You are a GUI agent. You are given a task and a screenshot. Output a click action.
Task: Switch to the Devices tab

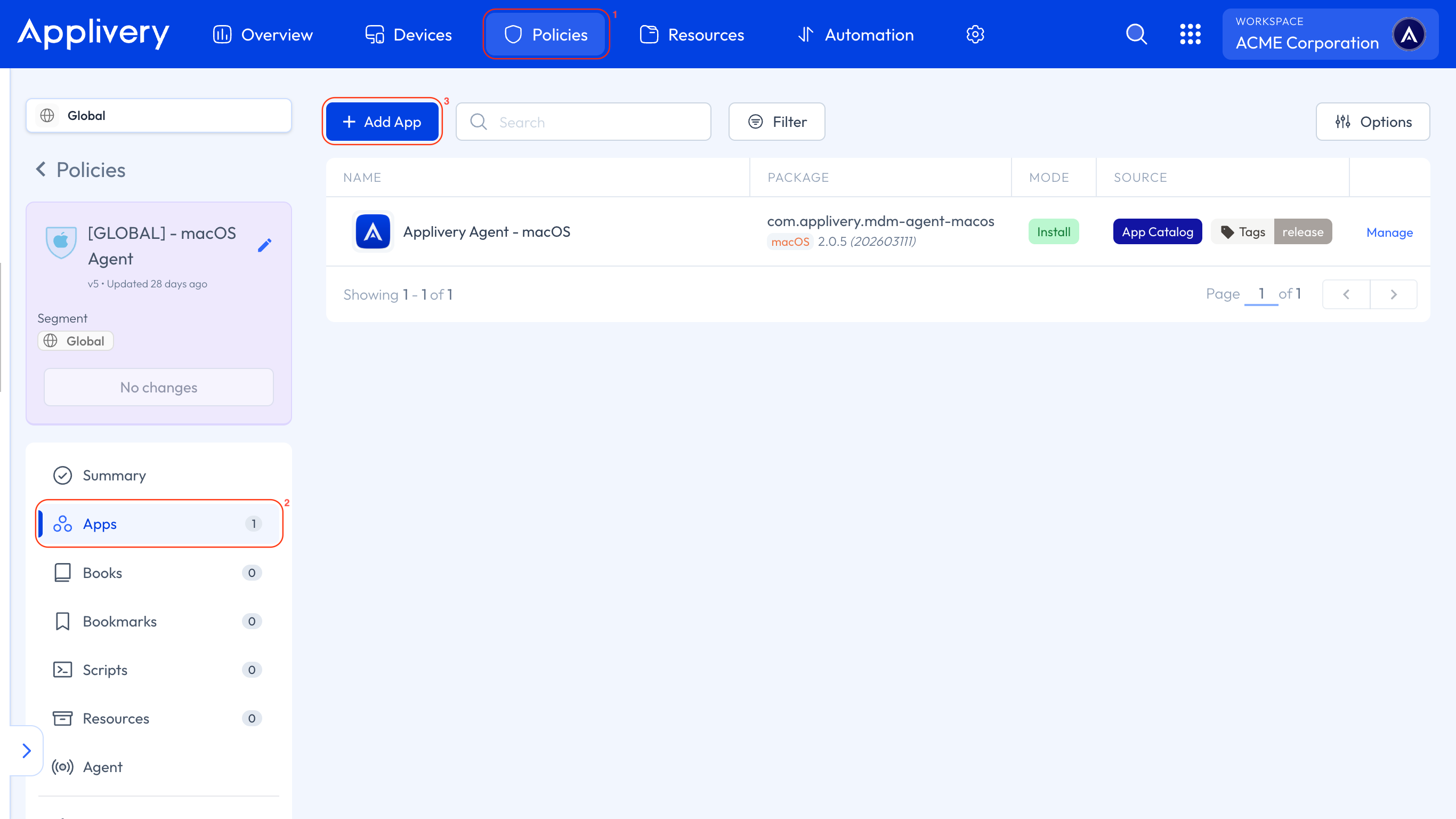(x=408, y=35)
